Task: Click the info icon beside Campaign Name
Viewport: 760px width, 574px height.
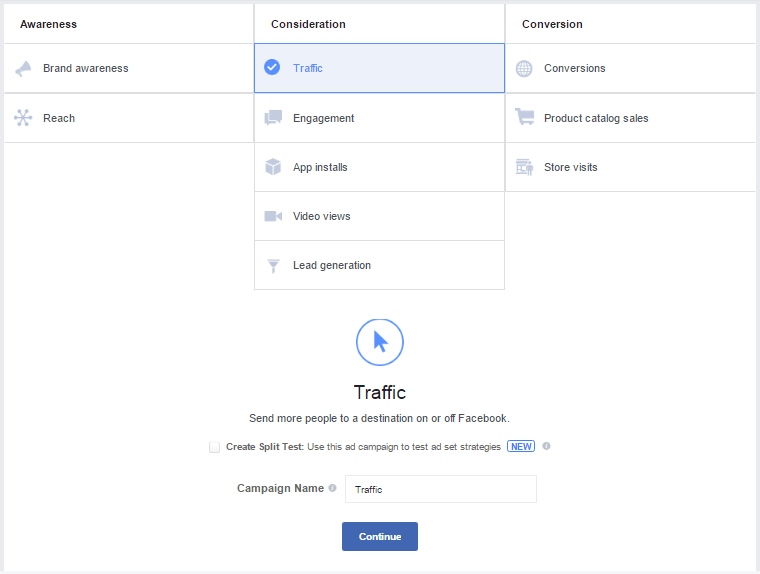Action: (332, 488)
